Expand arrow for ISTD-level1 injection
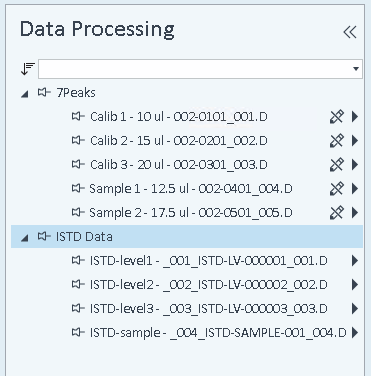371x376 pixels. click(x=355, y=261)
